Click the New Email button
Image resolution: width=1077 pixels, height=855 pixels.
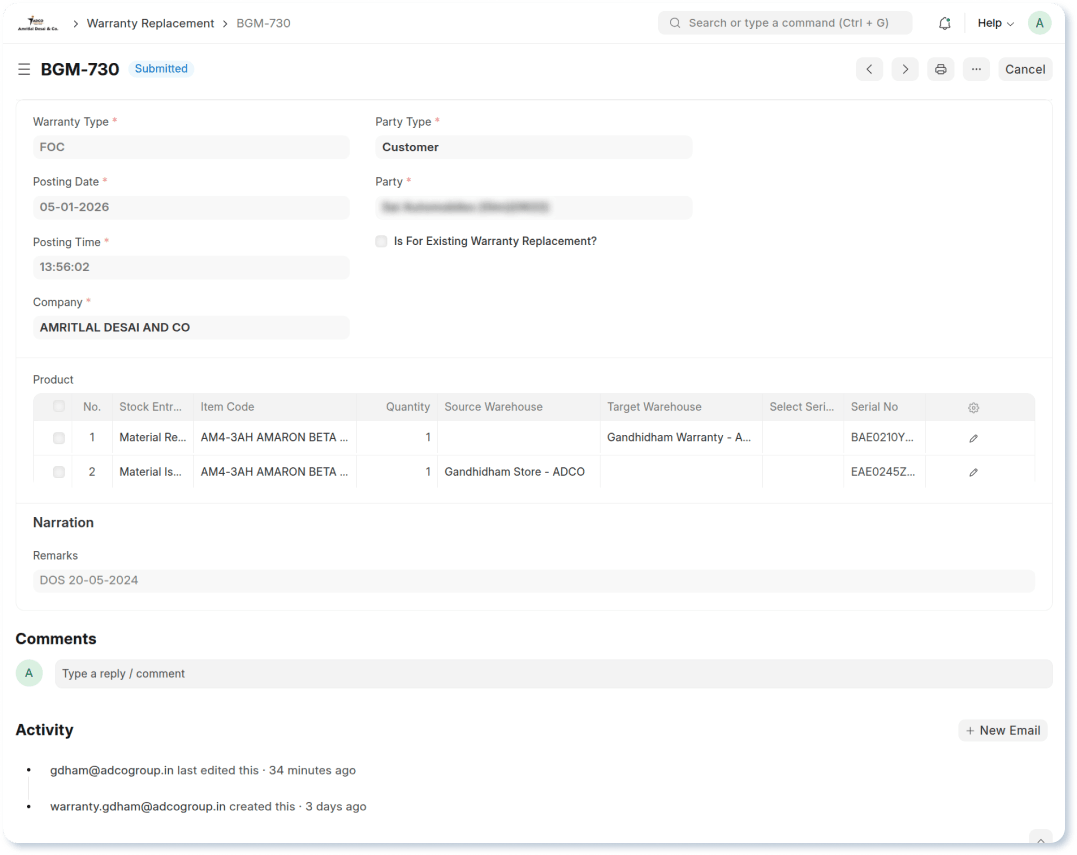pyautogui.click(x=1002, y=730)
